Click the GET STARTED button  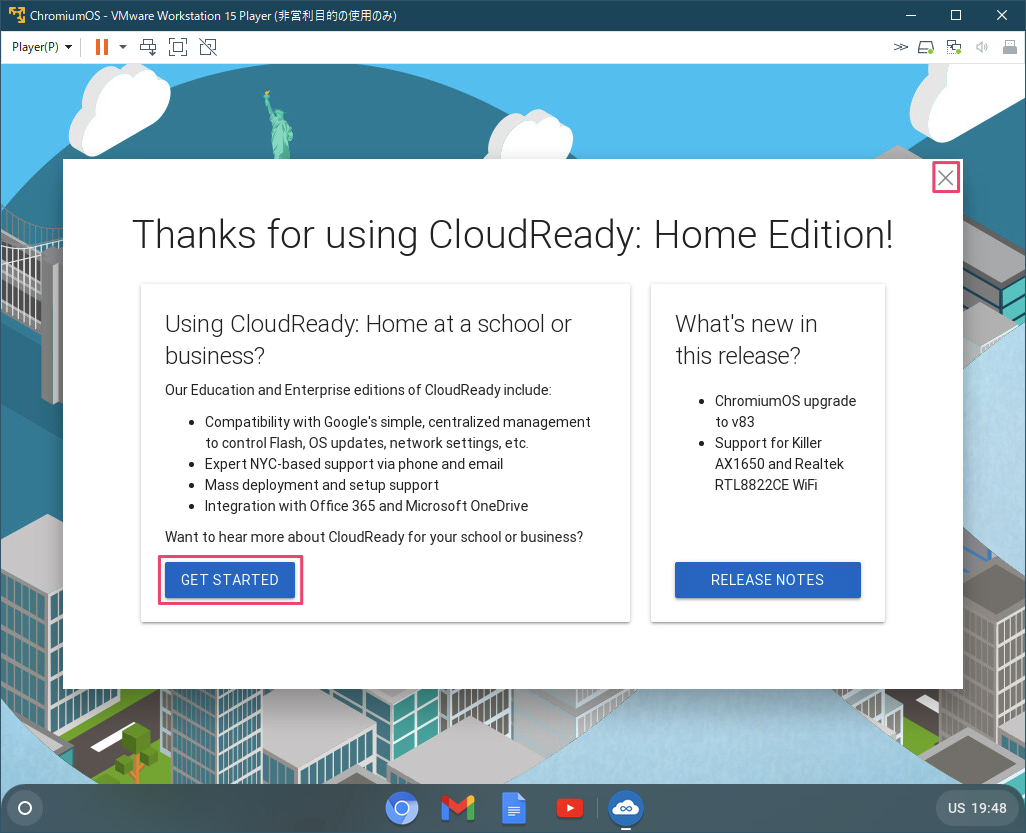[230, 580]
